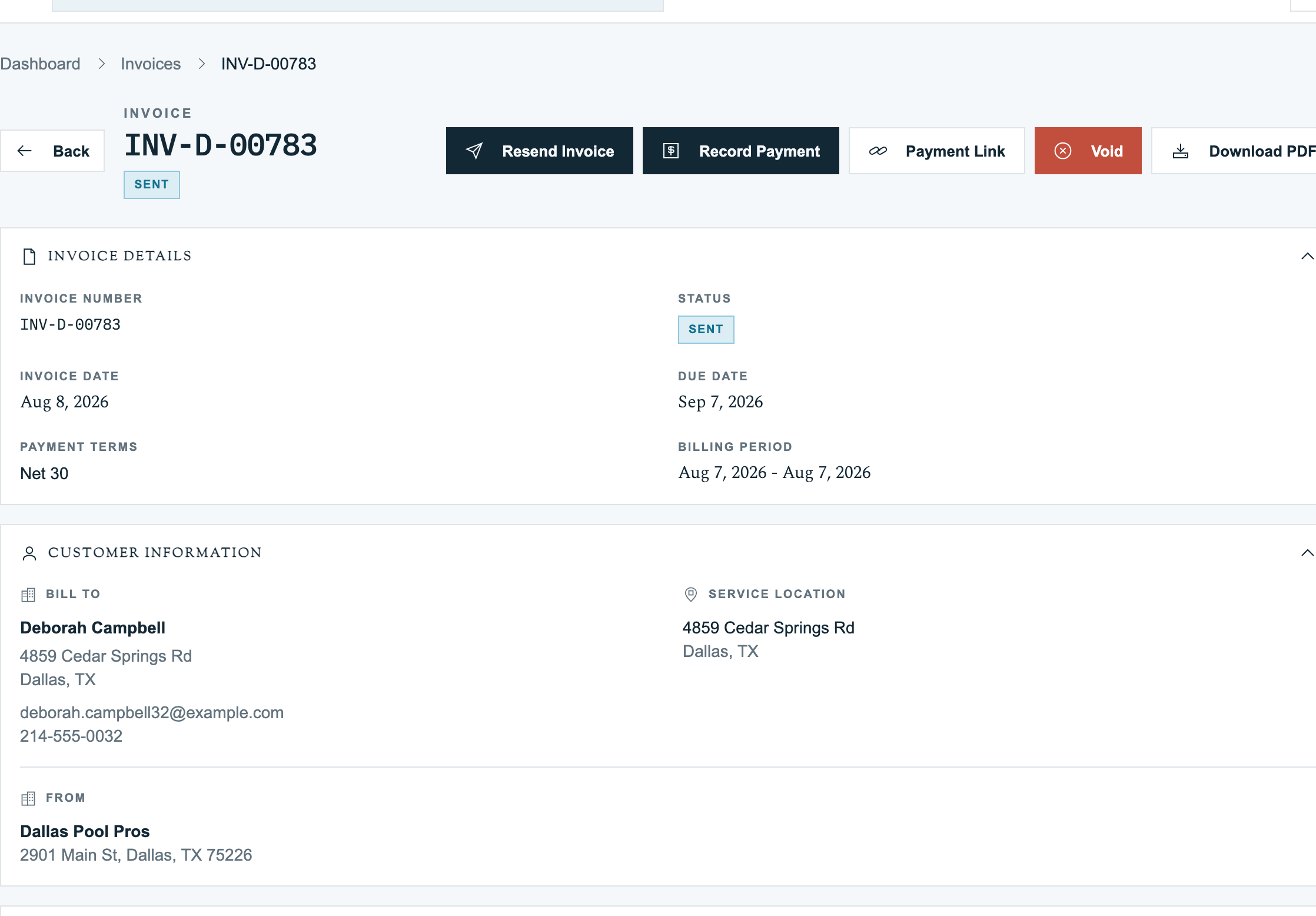Screen dimensions: 1316x916
Task: Click the map pin icon next to Service Location
Action: coord(691,595)
